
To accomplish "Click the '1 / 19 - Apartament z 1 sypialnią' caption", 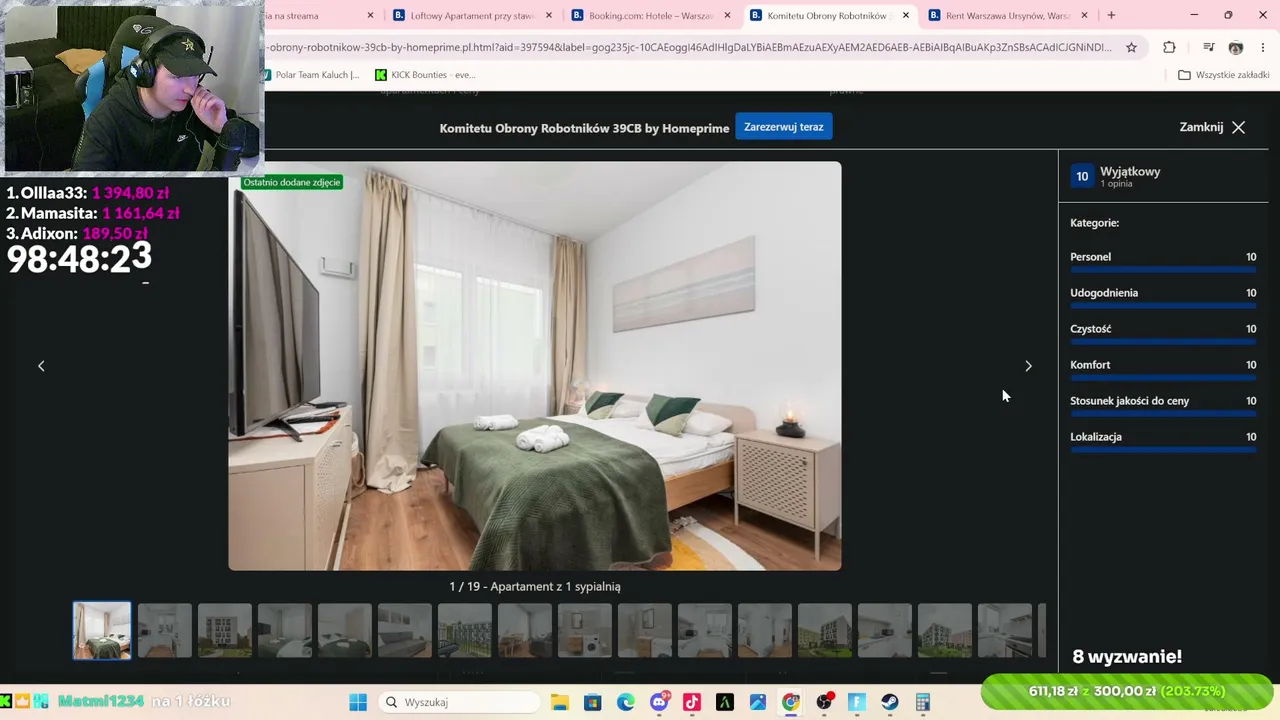I will pos(535,587).
